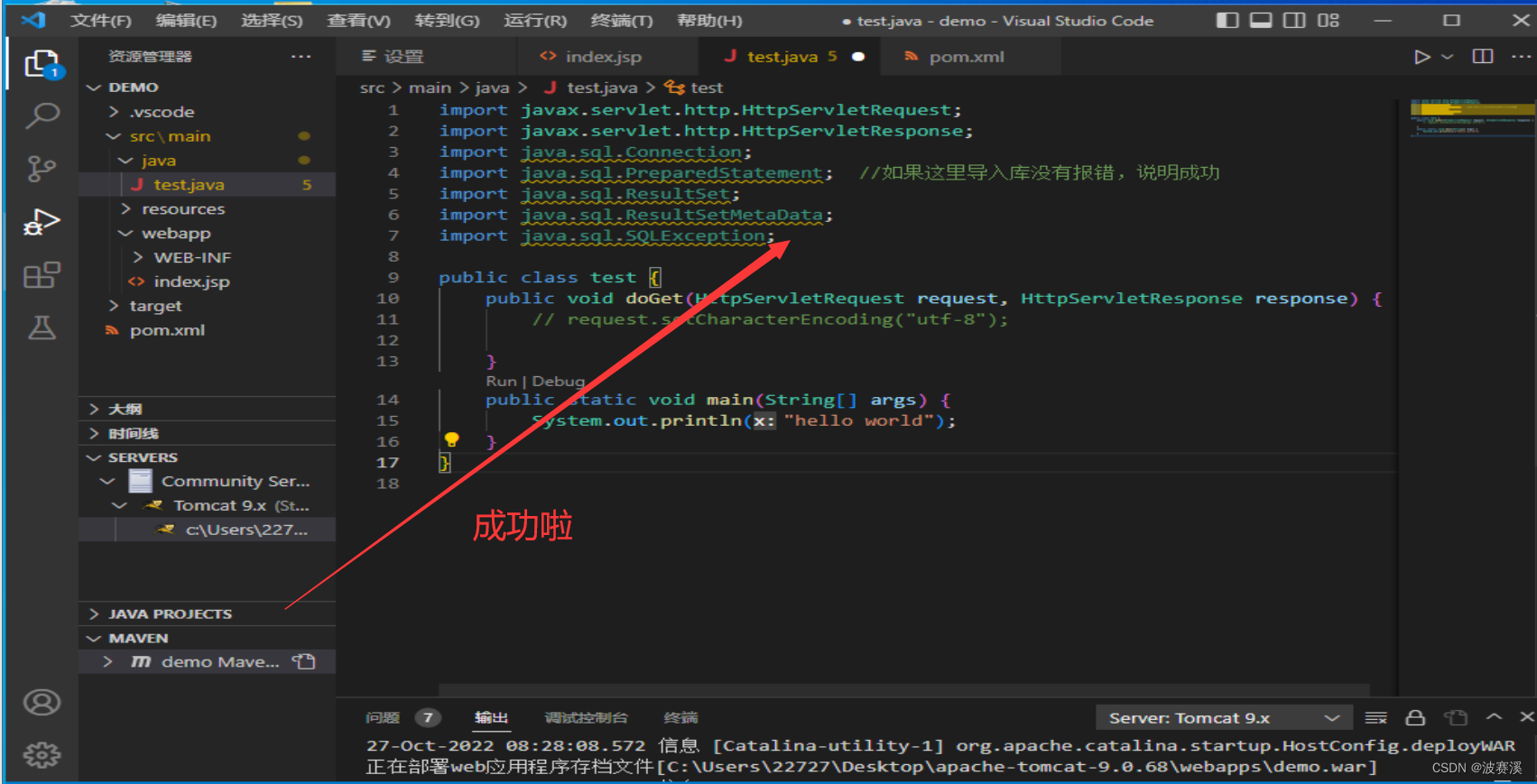Click the Run code lens link
Viewport: 1537px width, 784px height.
(x=501, y=381)
